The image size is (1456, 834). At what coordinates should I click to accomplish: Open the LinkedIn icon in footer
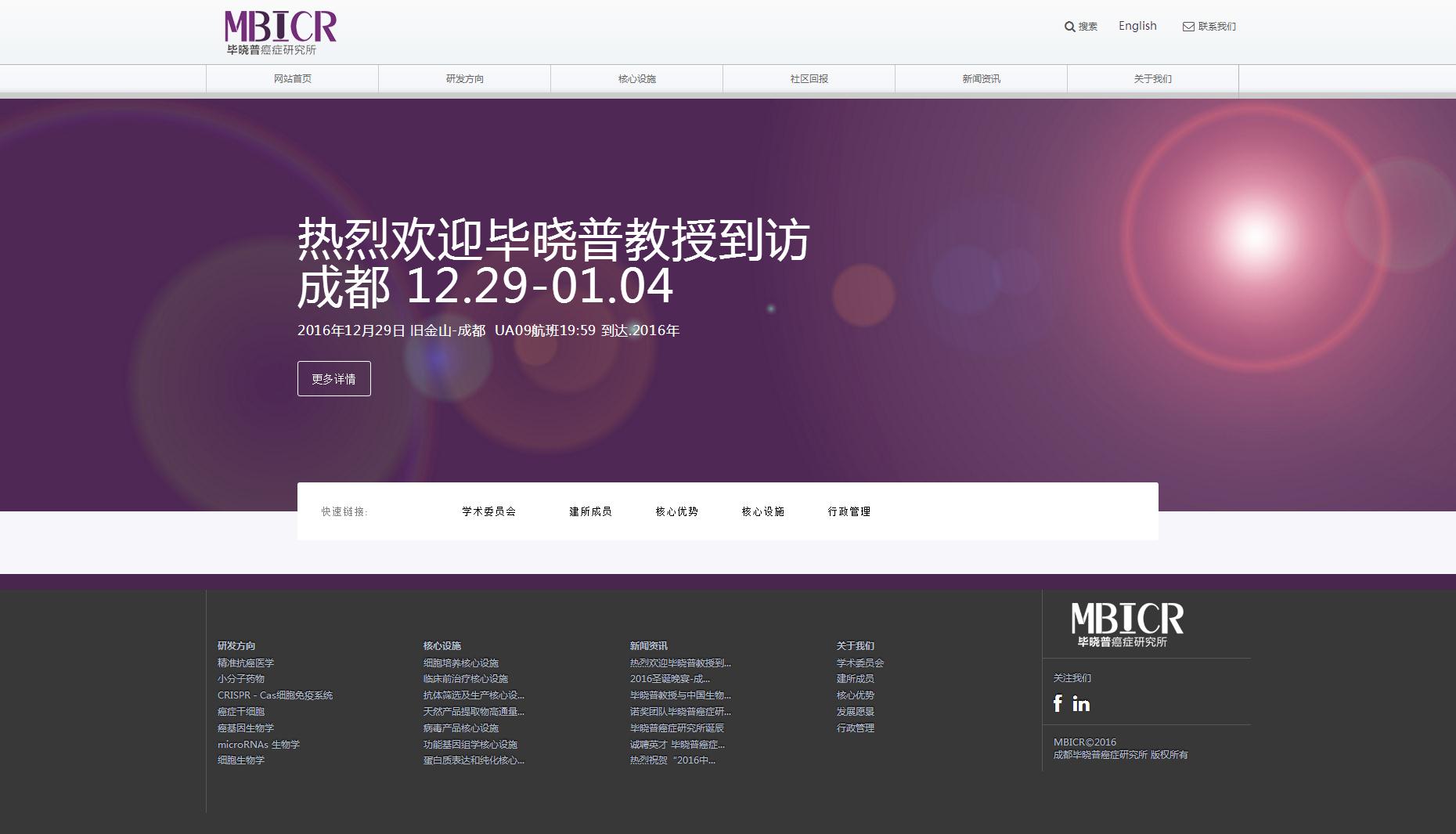click(1081, 704)
